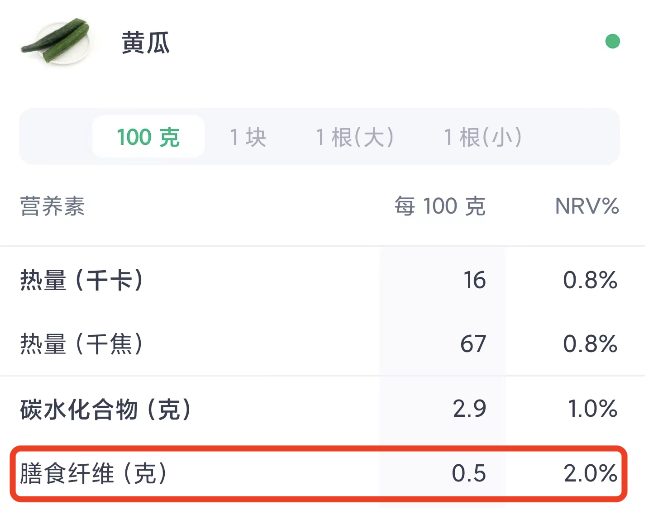The image size is (654, 508).
Task: Choose the 1 根(大) serving option
Action: point(355,137)
